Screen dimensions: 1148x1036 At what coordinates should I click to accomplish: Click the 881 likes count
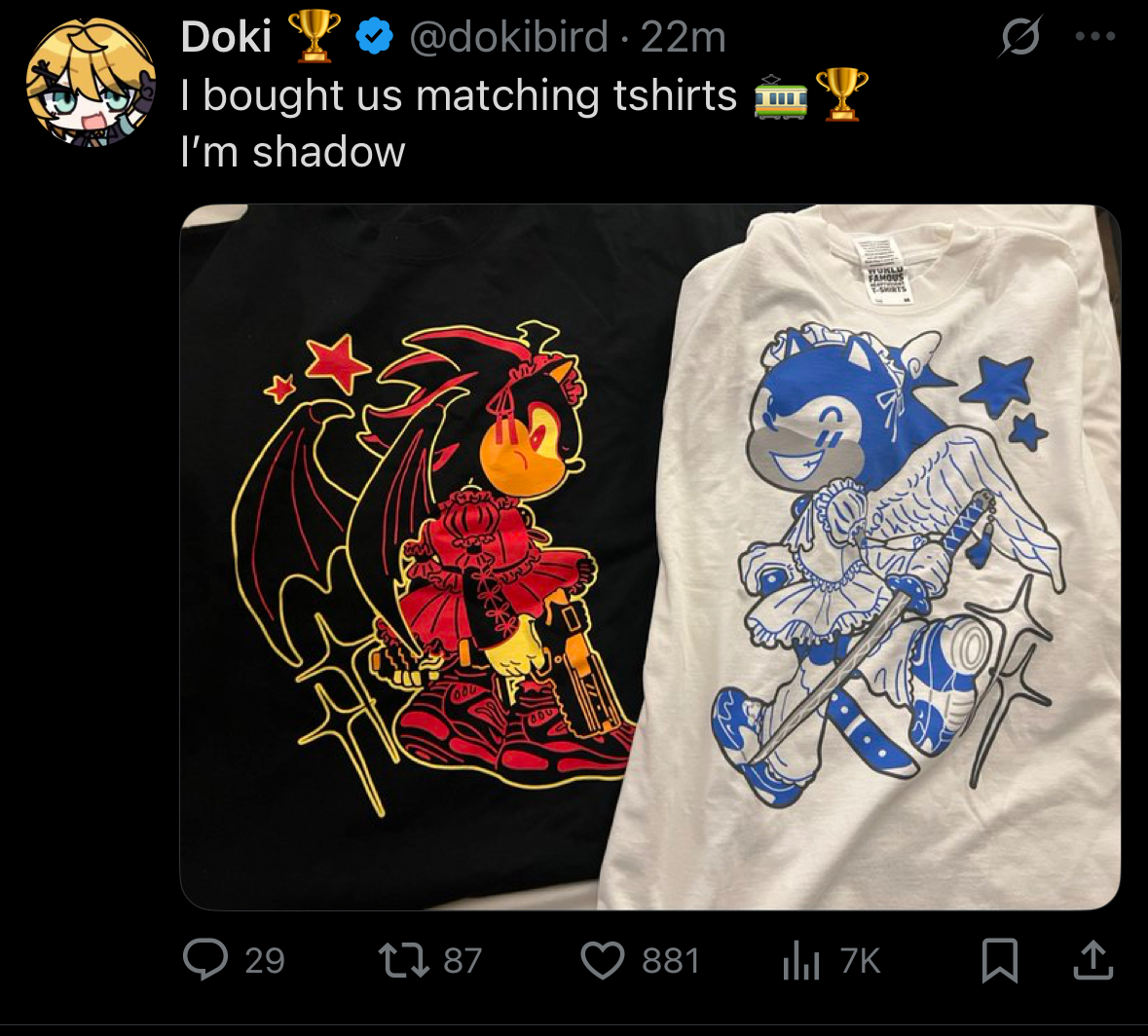point(671,961)
